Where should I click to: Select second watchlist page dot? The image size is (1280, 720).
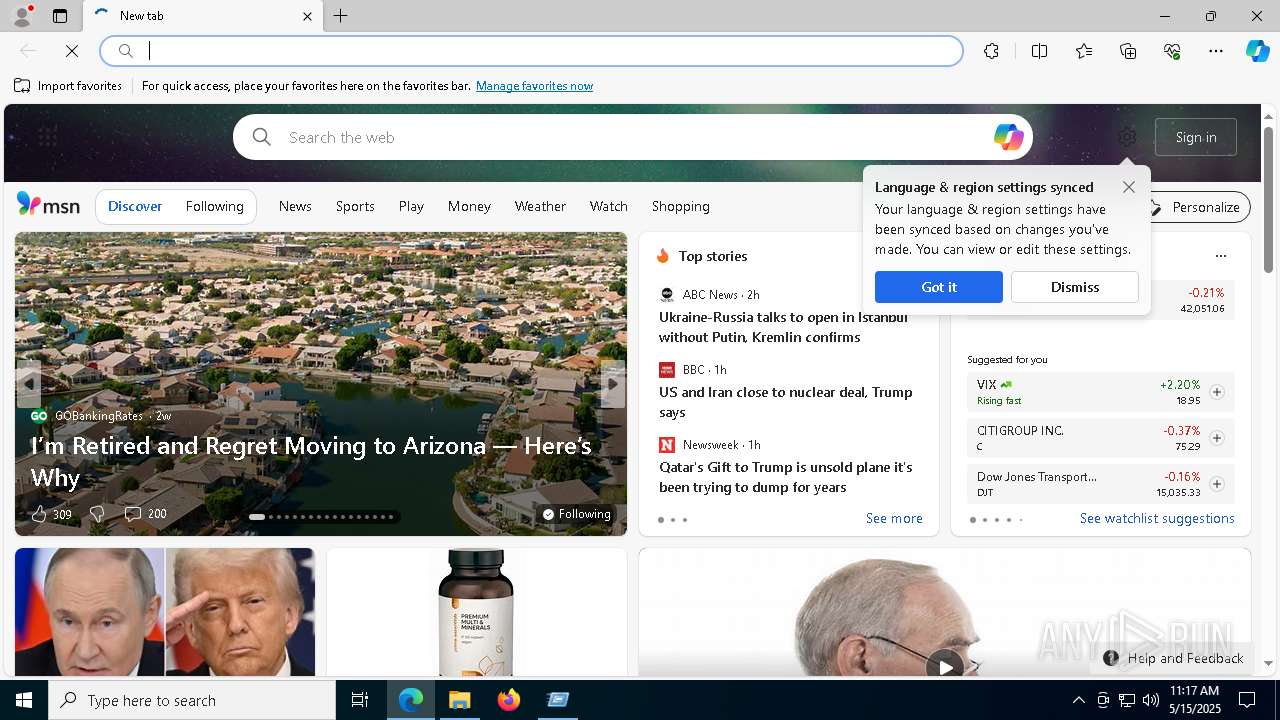click(985, 520)
